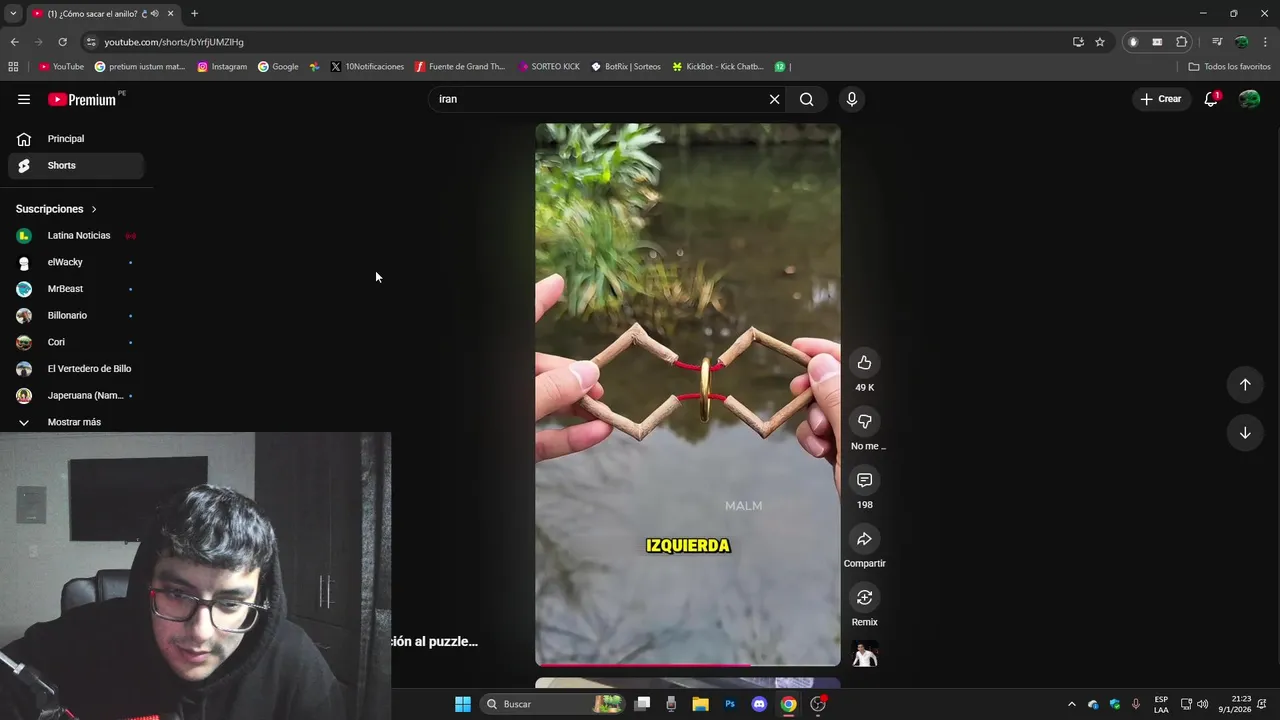This screenshot has height=720, width=1280.
Task: Open volume control in system tray
Action: point(1202,704)
